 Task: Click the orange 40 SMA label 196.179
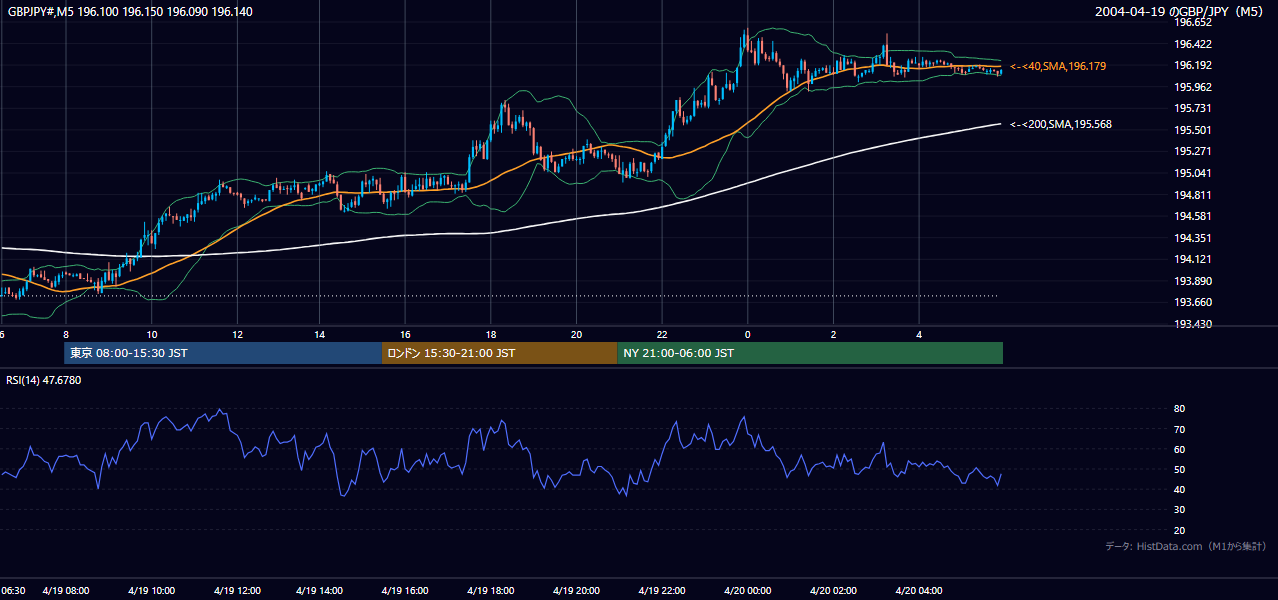pos(1057,66)
